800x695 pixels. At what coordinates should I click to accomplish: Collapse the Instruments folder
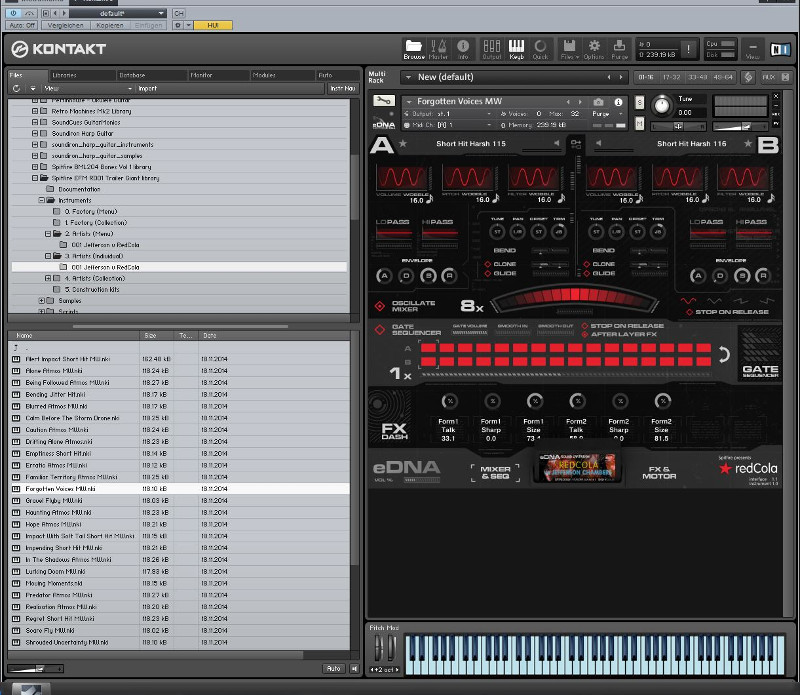(x=42, y=201)
